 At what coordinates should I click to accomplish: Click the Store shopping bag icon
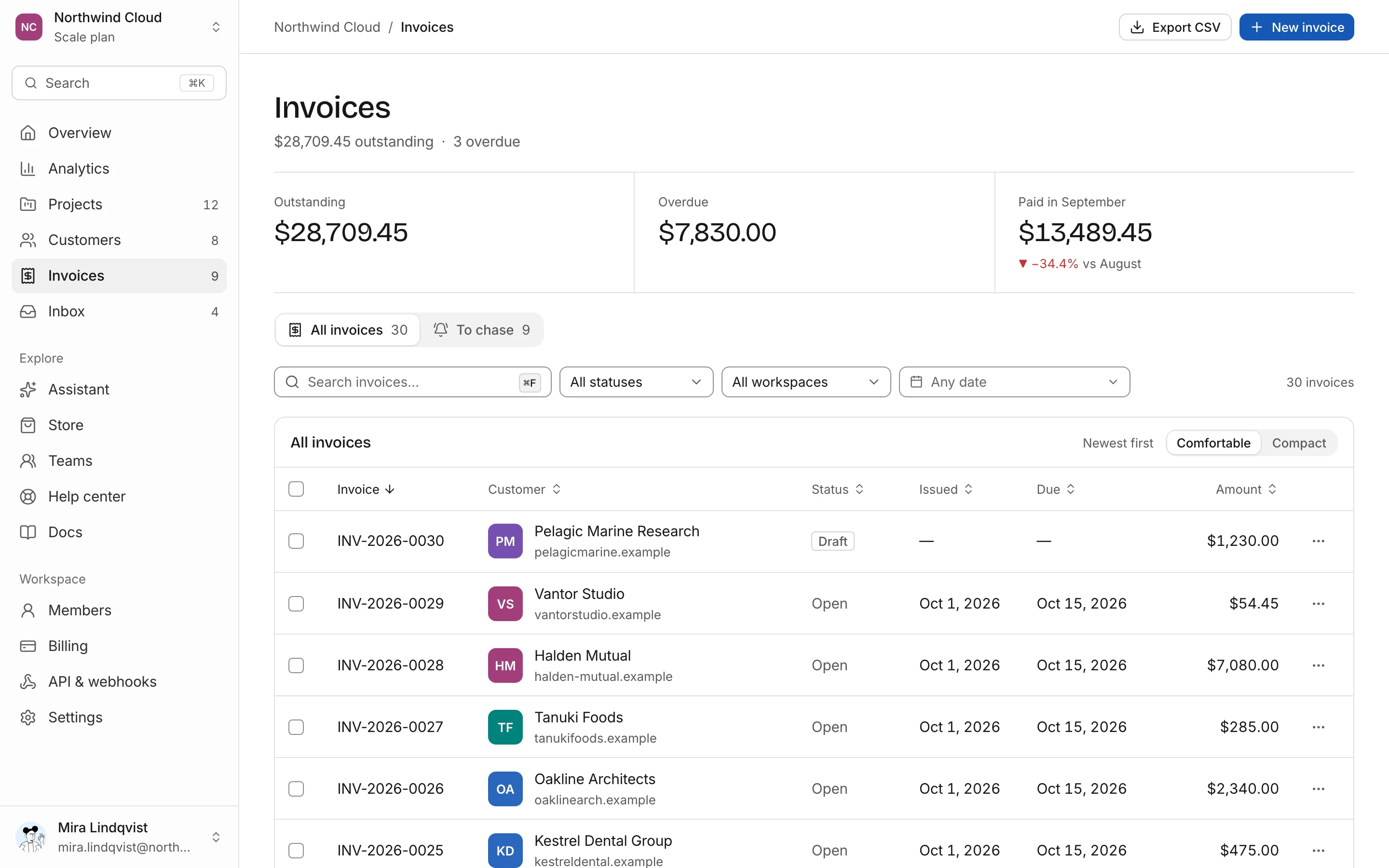27,425
